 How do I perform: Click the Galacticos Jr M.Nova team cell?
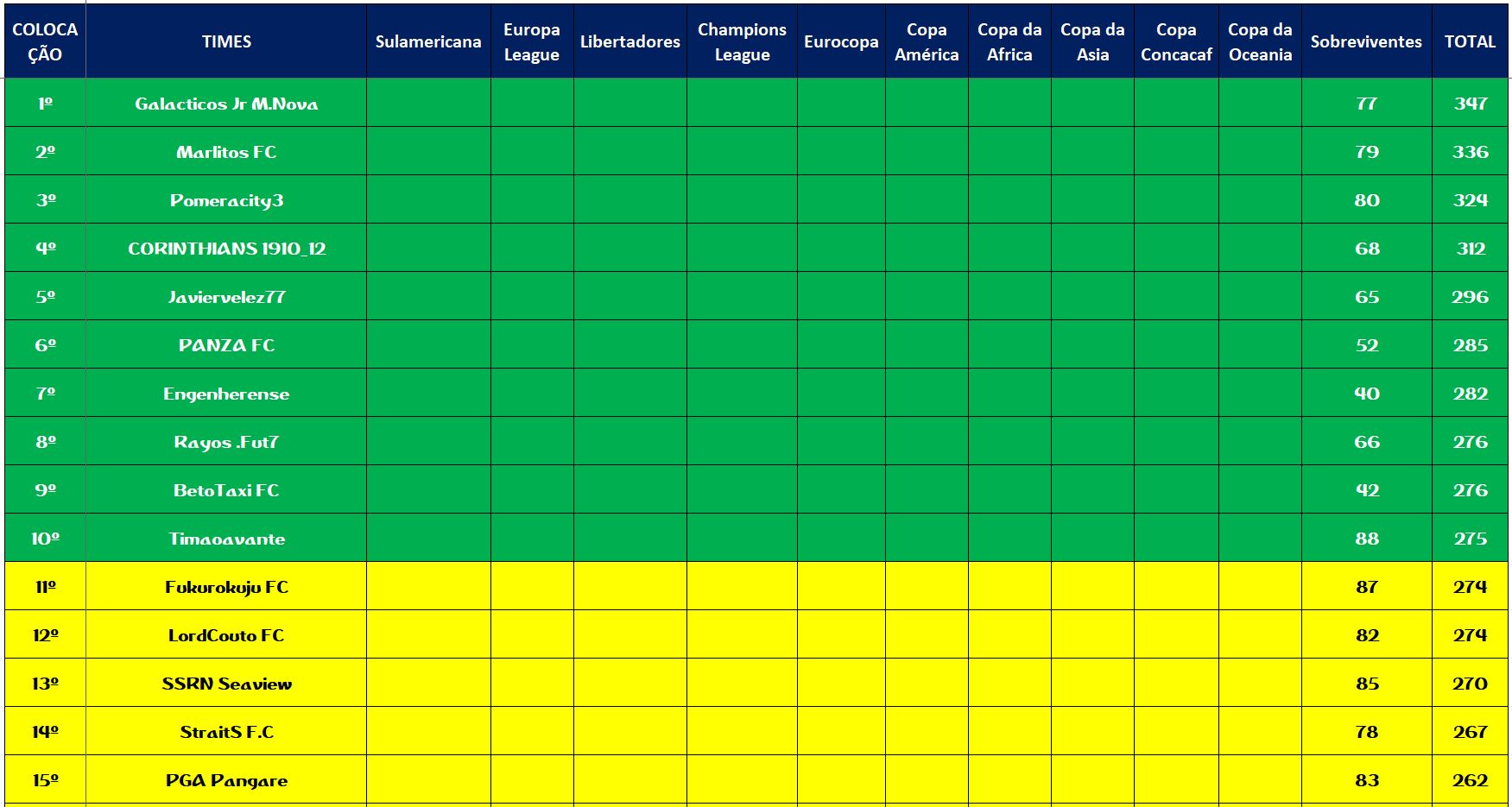[226, 104]
